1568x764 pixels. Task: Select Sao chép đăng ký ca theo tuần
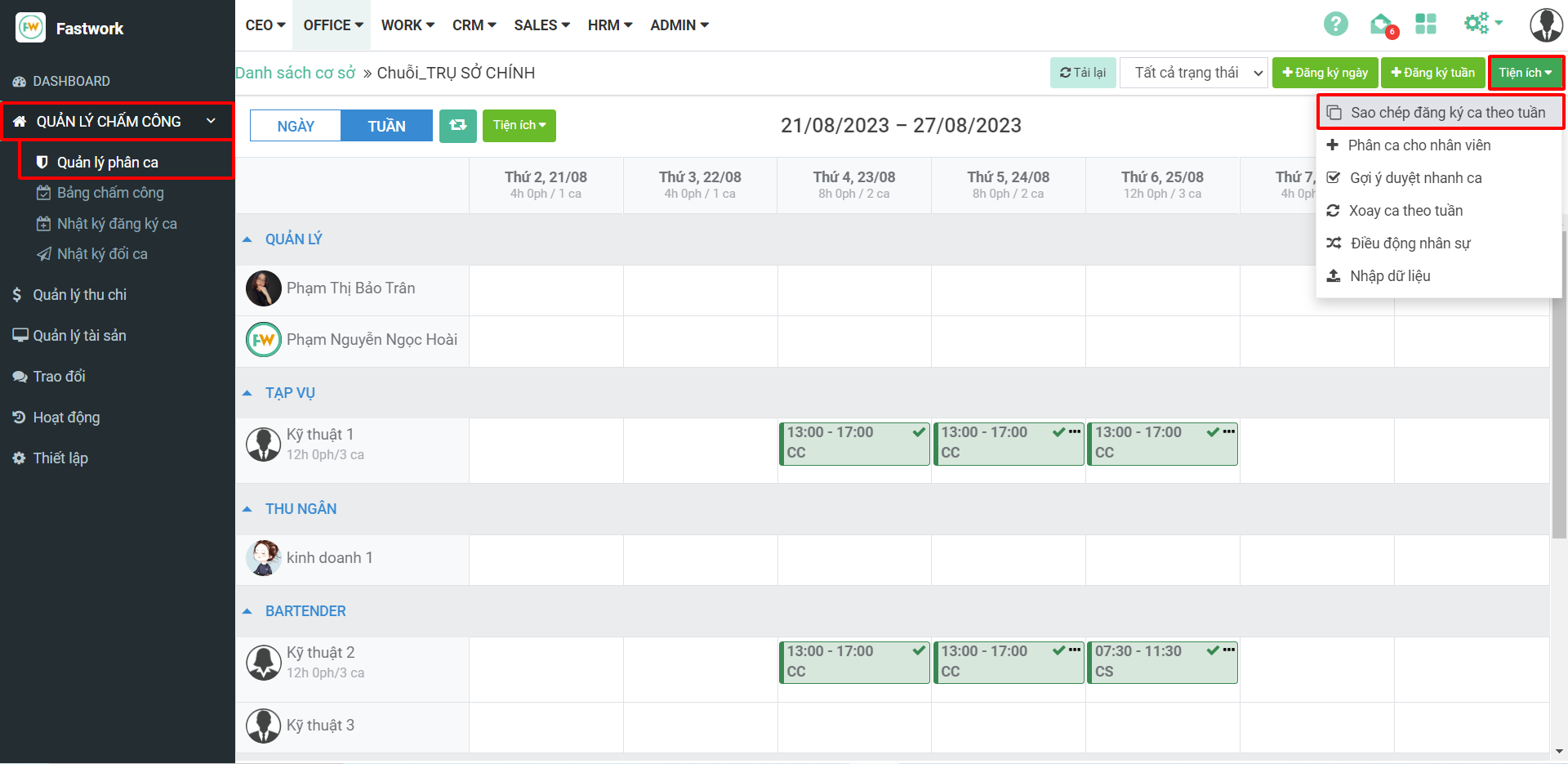pyautogui.click(x=1447, y=113)
